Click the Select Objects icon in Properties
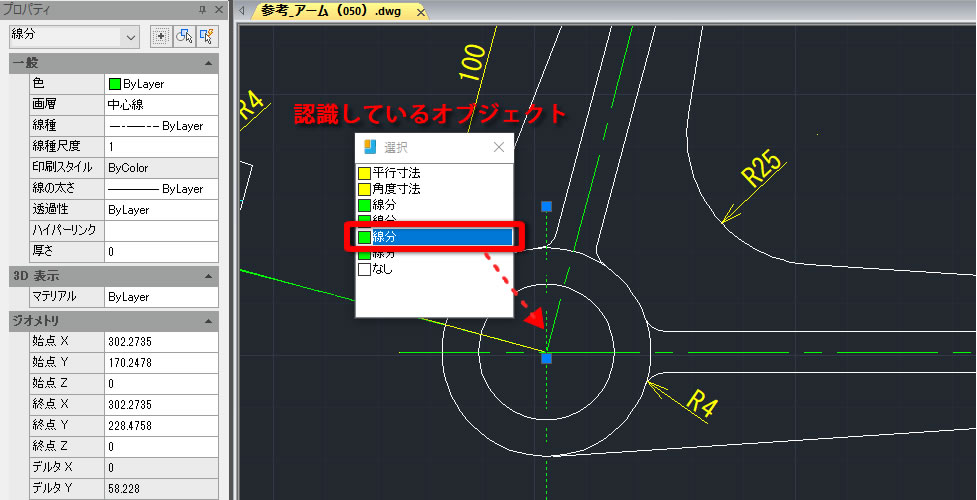Image resolution: width=977 pixels, height=500 pixels. (184, 36)
